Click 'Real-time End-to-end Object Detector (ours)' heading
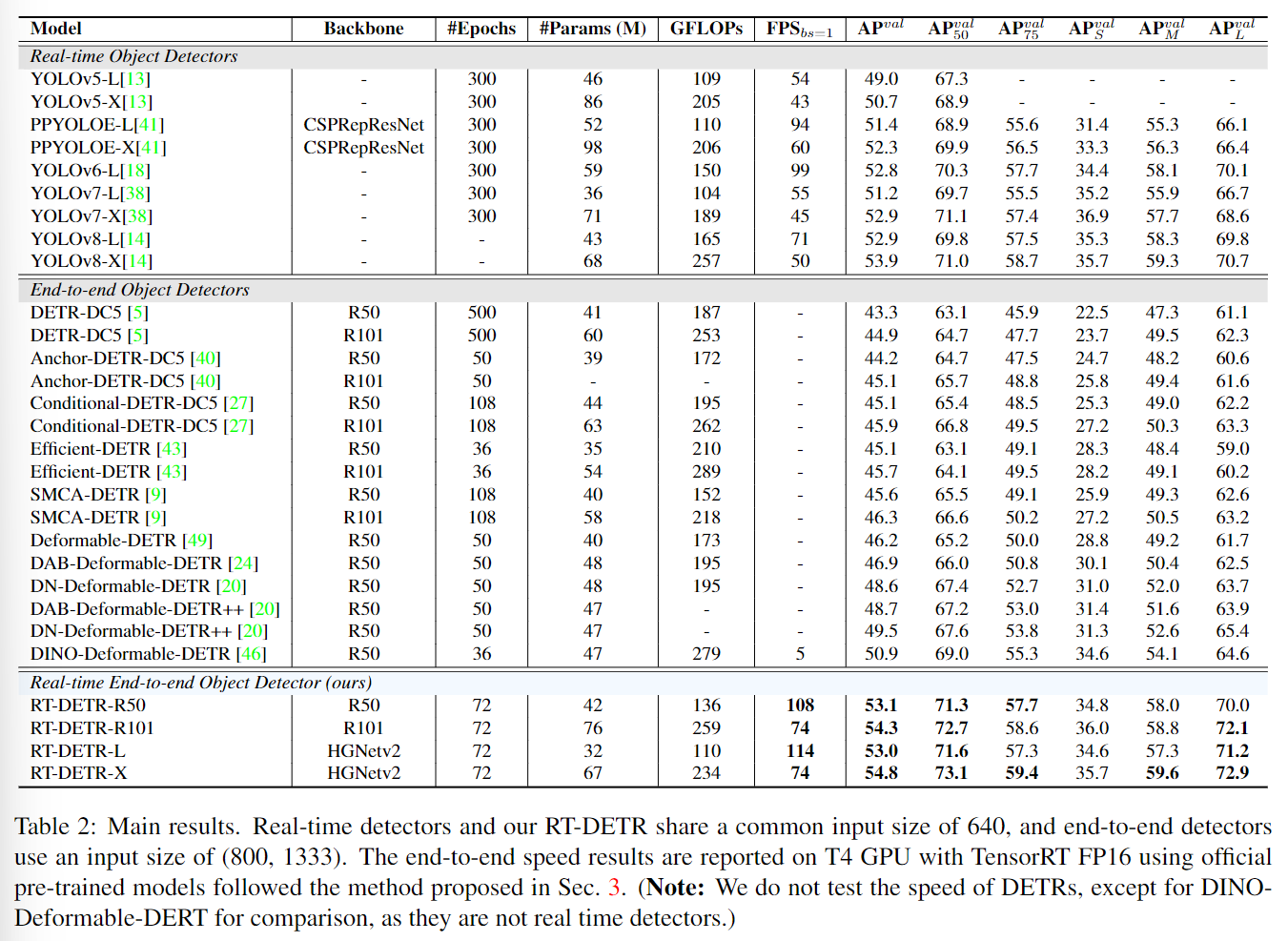 tap(201, 683)
